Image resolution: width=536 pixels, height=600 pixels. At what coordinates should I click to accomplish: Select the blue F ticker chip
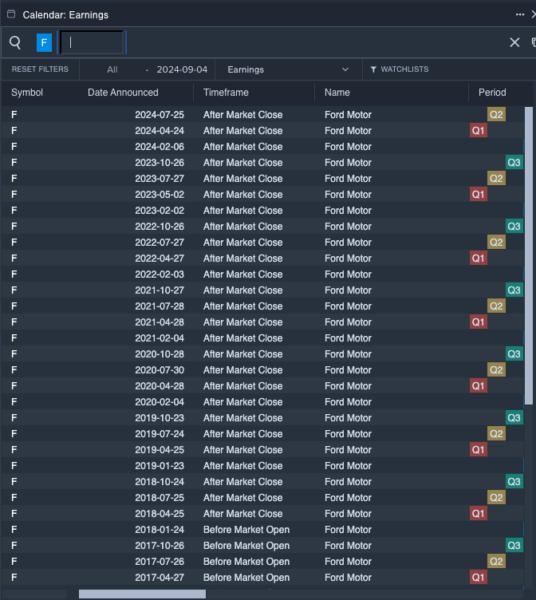pos(44,42)
